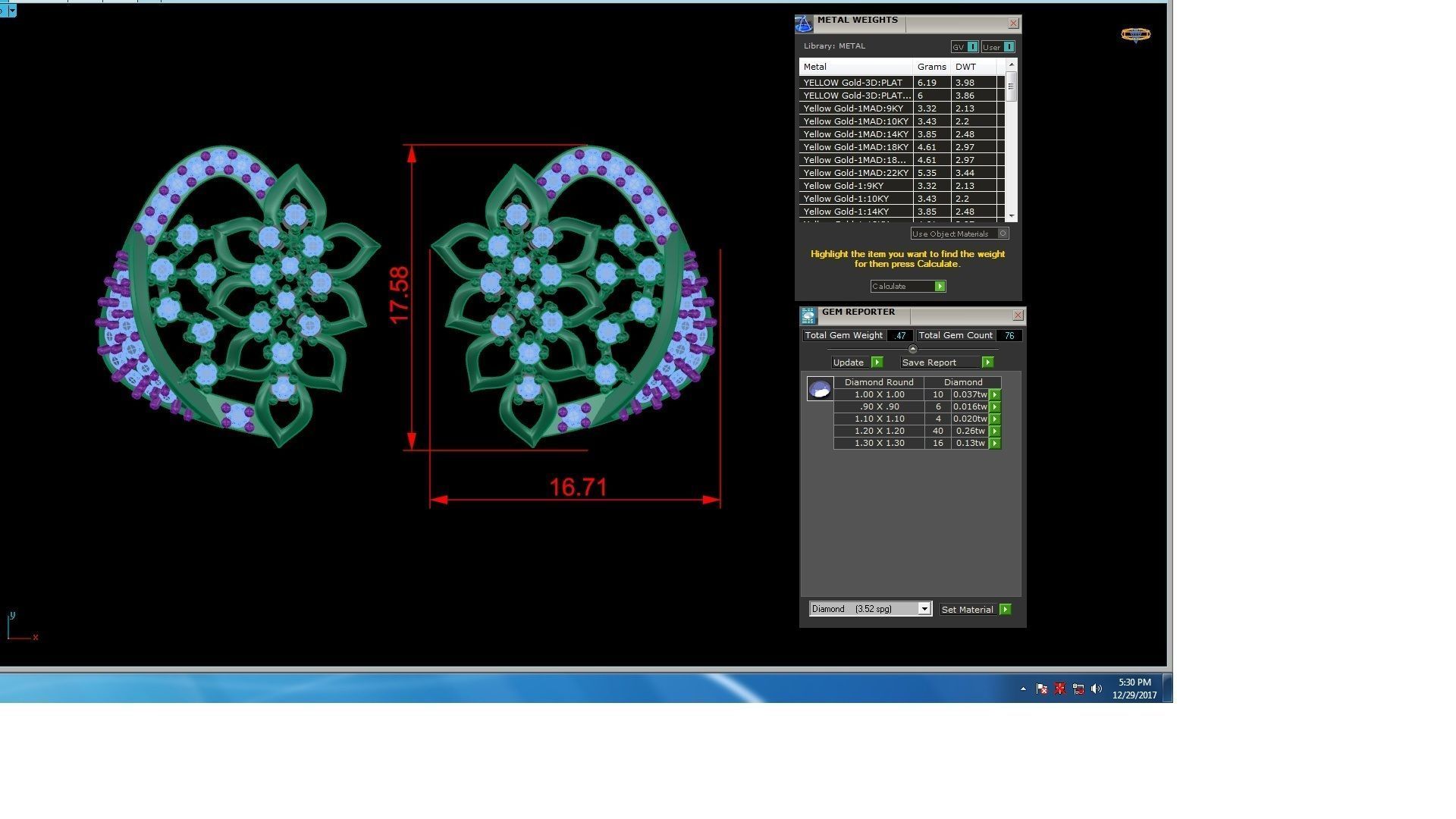Click green arrow for 1.00 X 1.00 row
This screenshot has height=819, width=1456.
(x=995, y=394)
